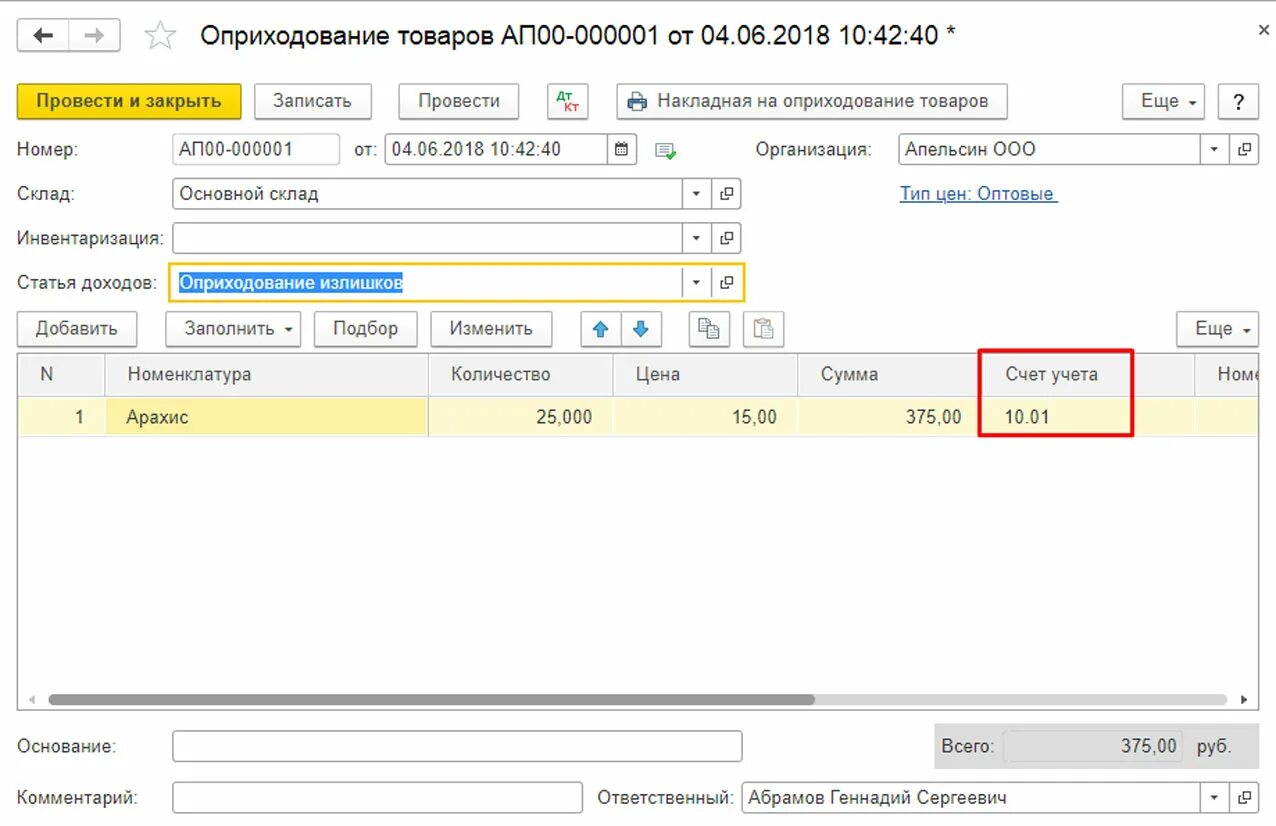Click the scrollbar left arrow
The image size is (1276, 826).
tap(31, 700)
